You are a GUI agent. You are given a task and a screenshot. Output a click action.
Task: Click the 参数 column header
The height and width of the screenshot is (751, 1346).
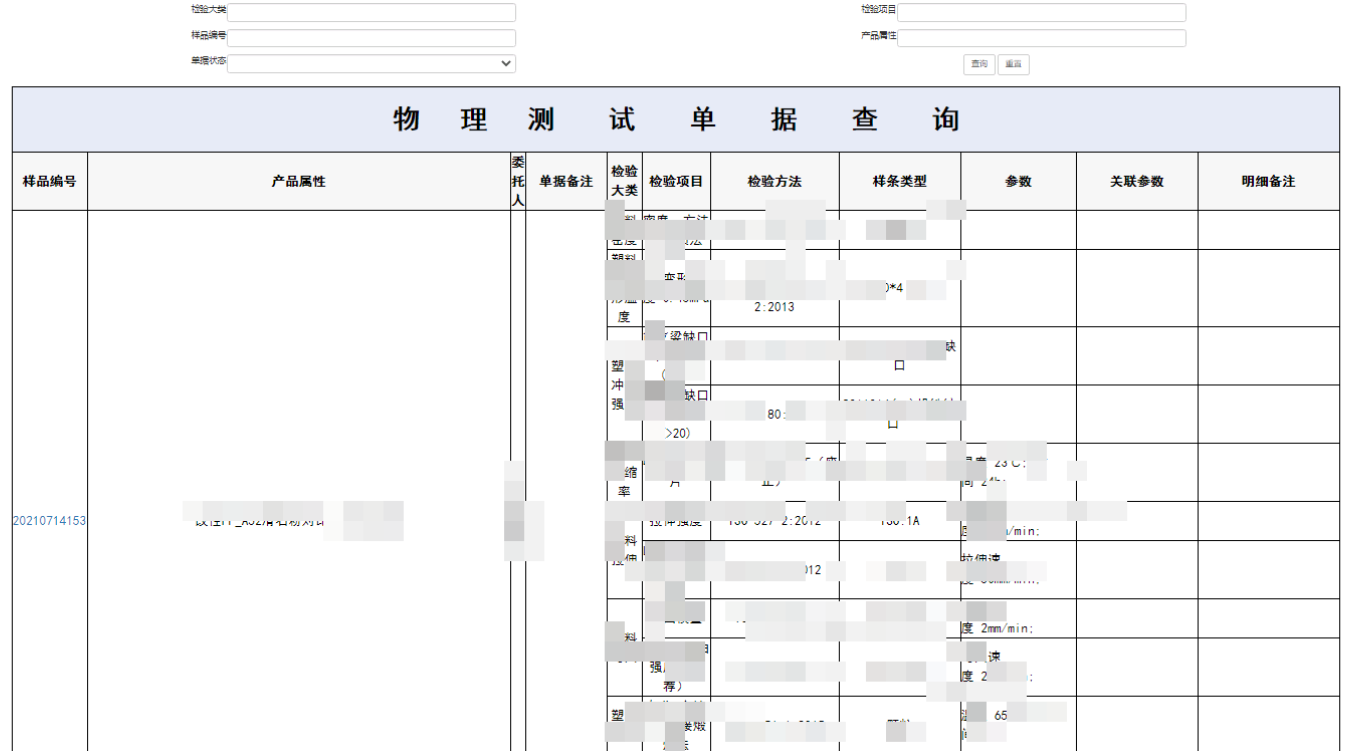[1018, 182]
